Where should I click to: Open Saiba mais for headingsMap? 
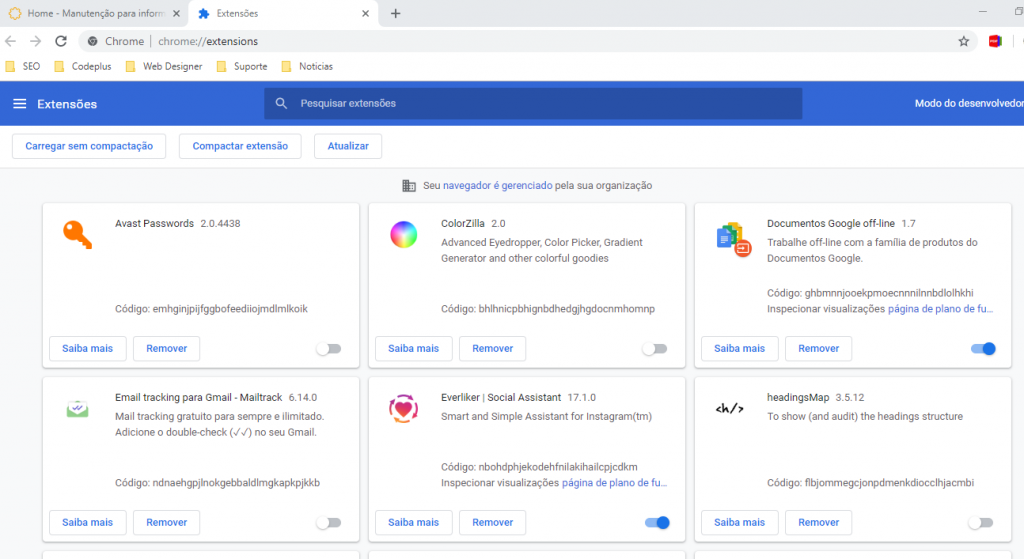739,522
